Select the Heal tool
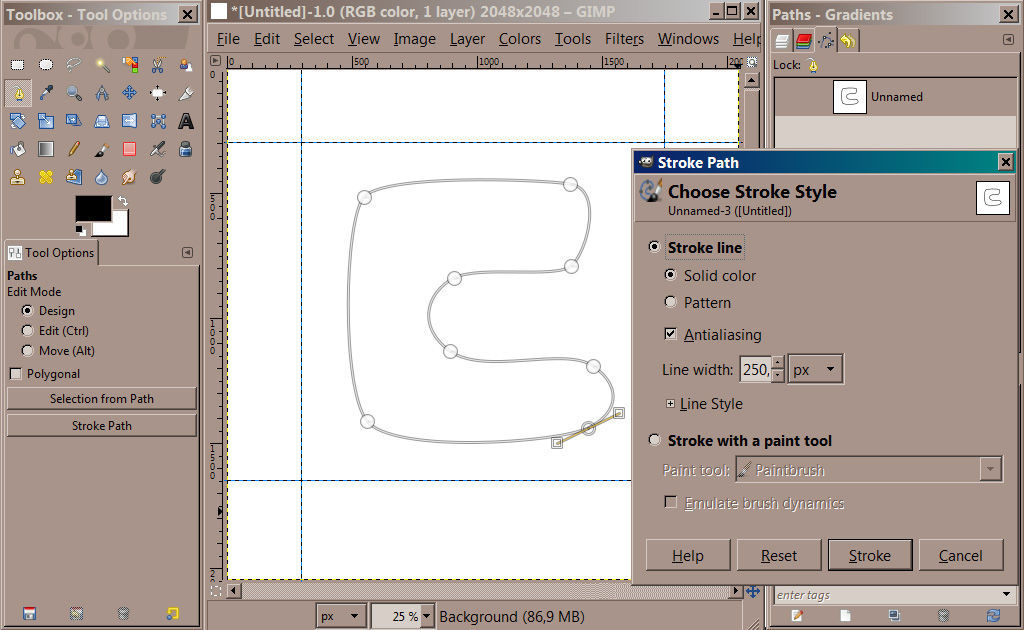Viewport: 1024px width, 630px height. (x=46, y=177)
